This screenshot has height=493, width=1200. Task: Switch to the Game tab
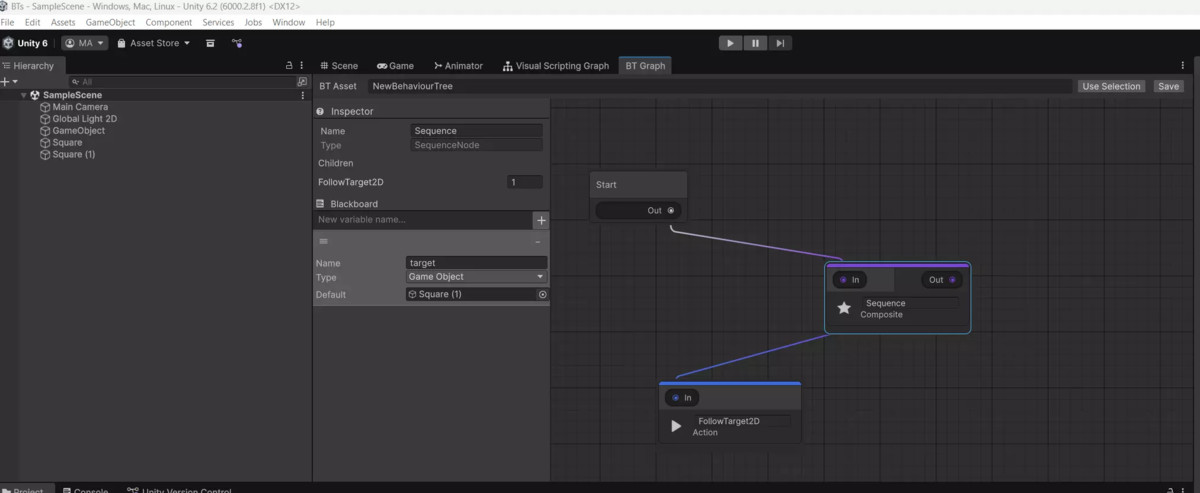[x=395, y=66]
